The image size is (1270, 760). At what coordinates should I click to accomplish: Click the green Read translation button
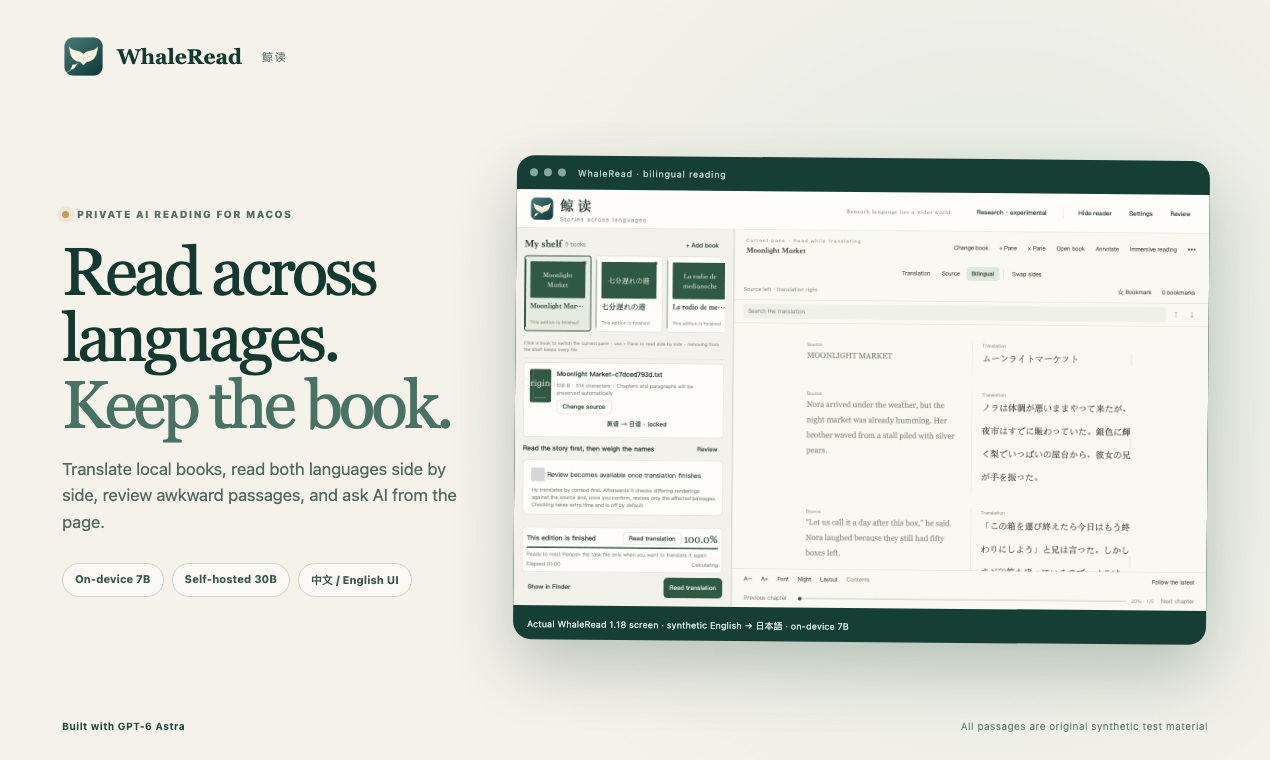(692, 588)
